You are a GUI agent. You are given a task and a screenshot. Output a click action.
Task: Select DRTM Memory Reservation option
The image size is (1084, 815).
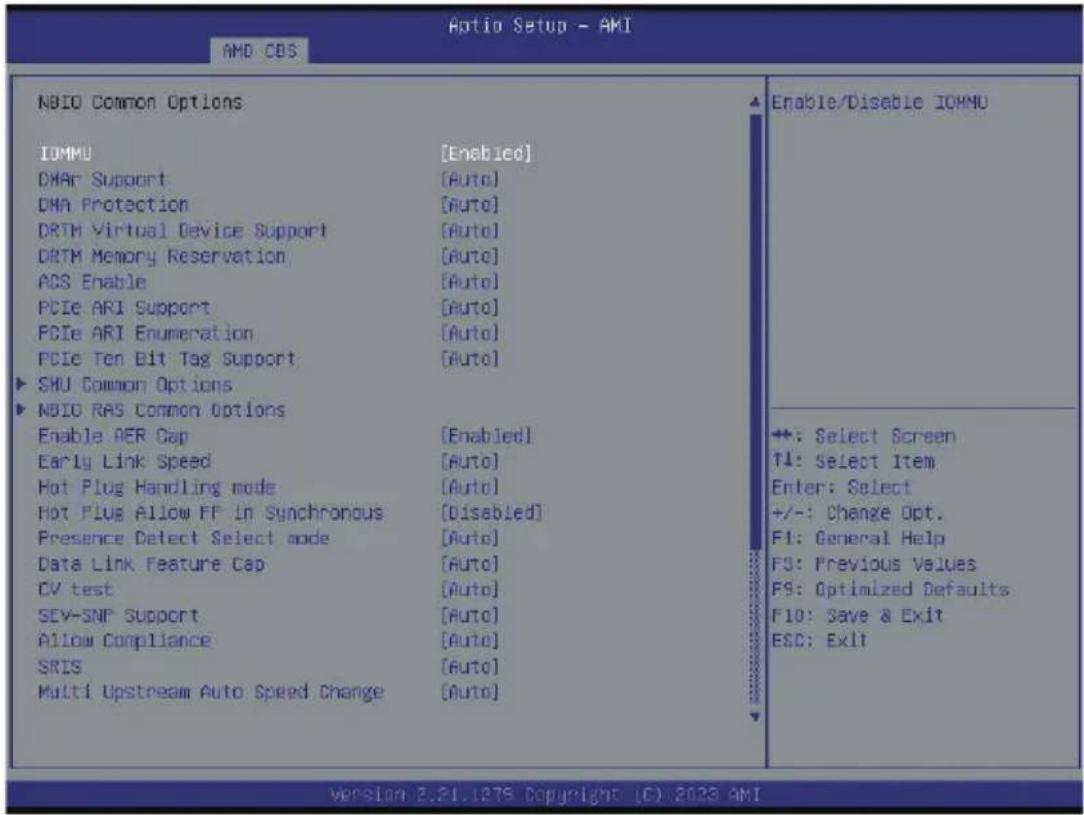coord(162,256)
